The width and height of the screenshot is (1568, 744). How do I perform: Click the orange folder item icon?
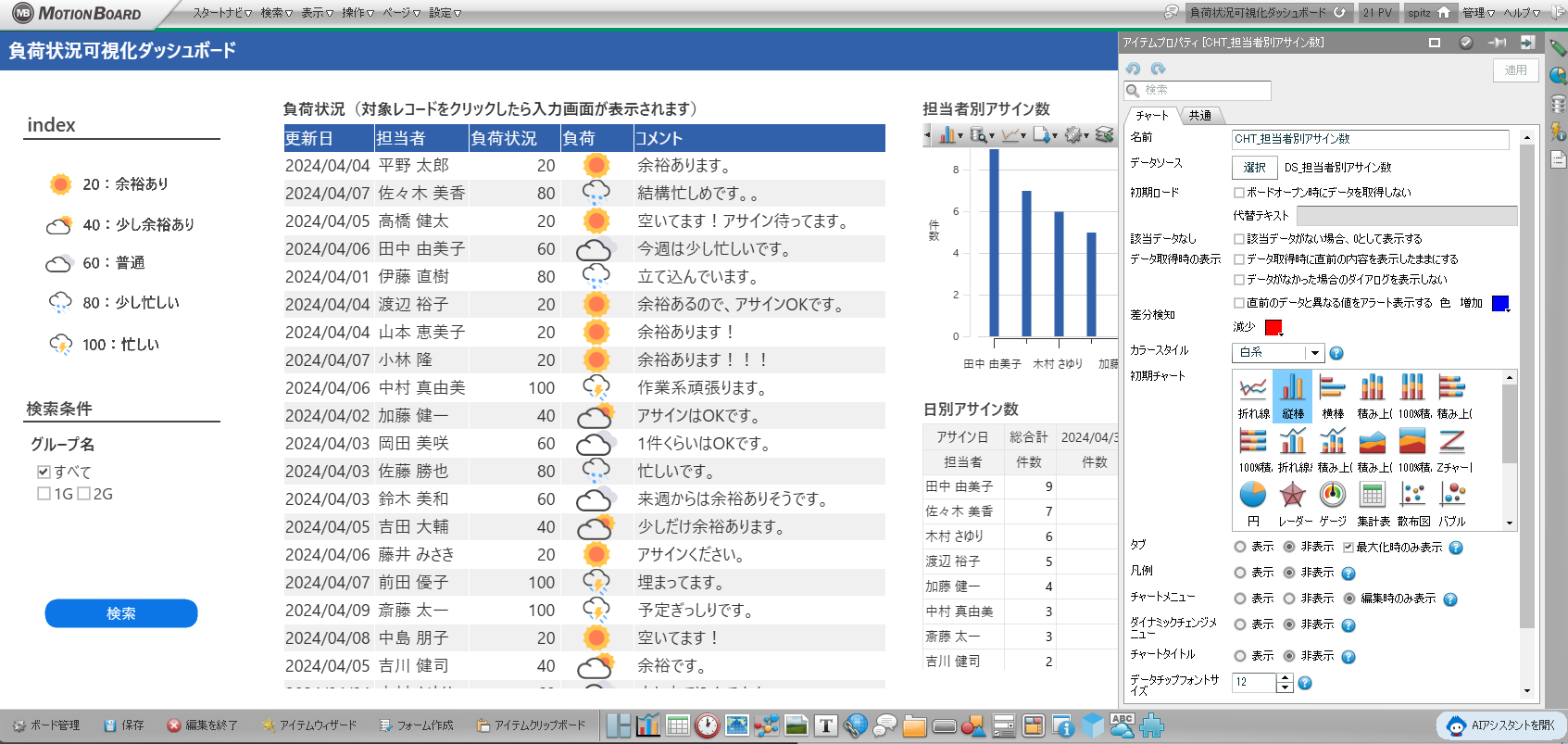point(915,725)
